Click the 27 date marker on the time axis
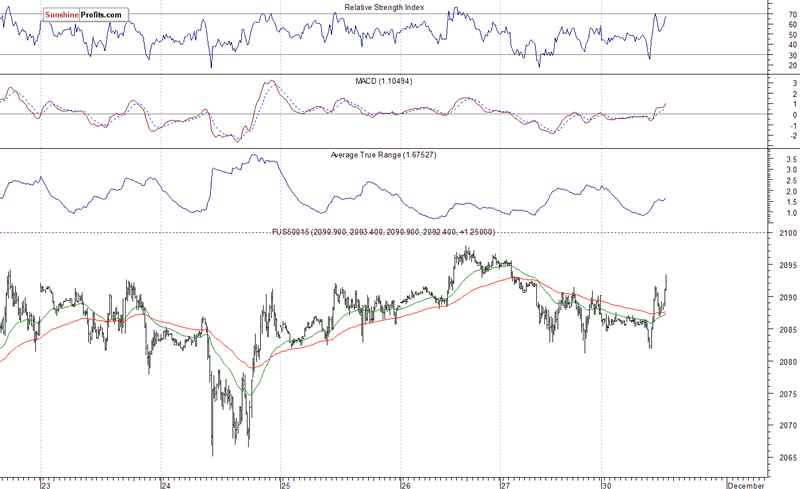Screen dimensions: 800x489 506,485
